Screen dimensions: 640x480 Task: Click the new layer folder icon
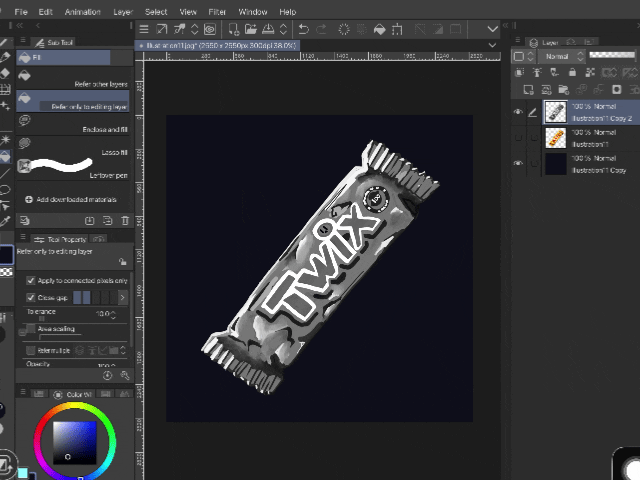(564, 90)
